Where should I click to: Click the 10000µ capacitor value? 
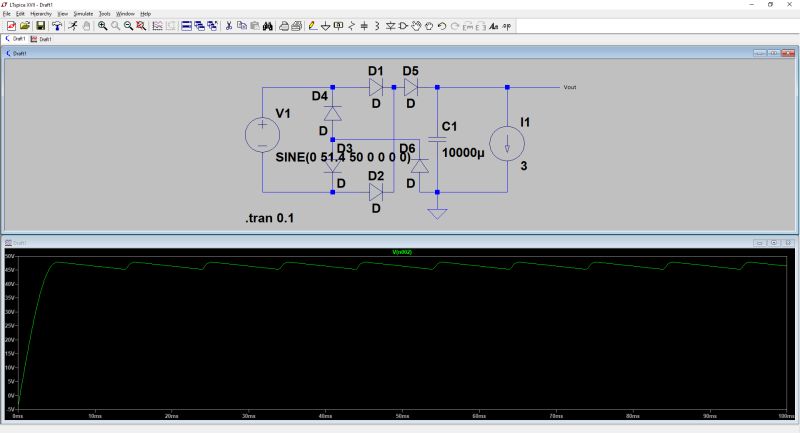[x=463, y=152]
